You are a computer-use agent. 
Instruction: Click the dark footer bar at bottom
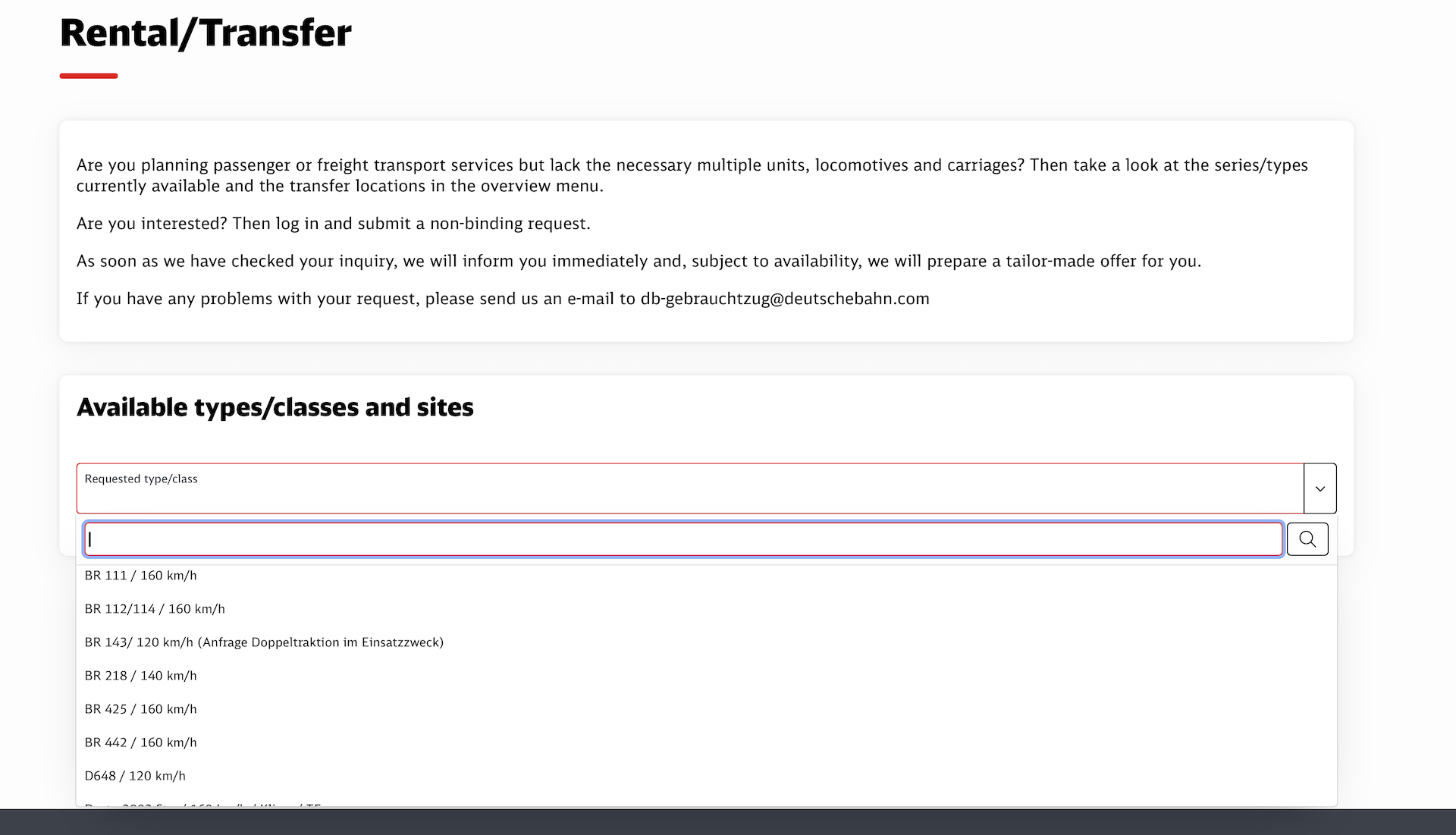coord(728,822)
